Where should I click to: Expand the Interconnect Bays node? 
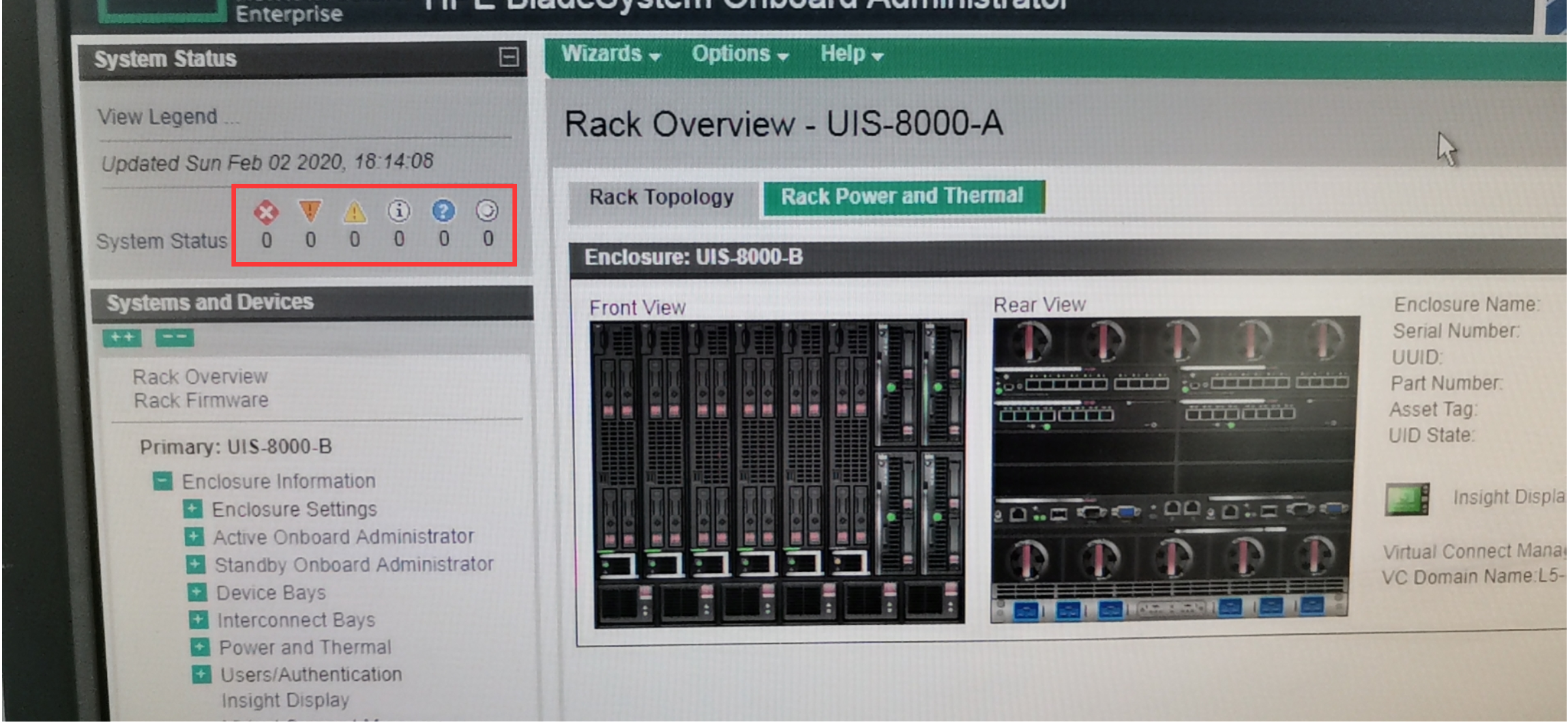pyautogui.click(x=198, y=619)
